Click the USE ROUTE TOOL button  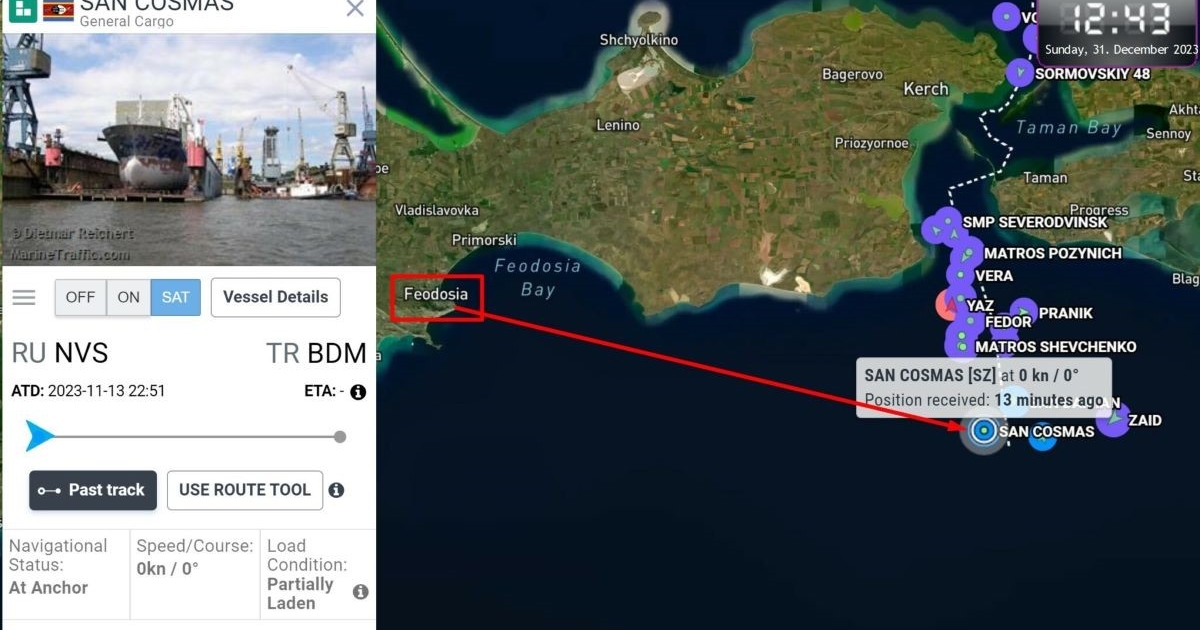pyautogui.click(x=245, y=490)
